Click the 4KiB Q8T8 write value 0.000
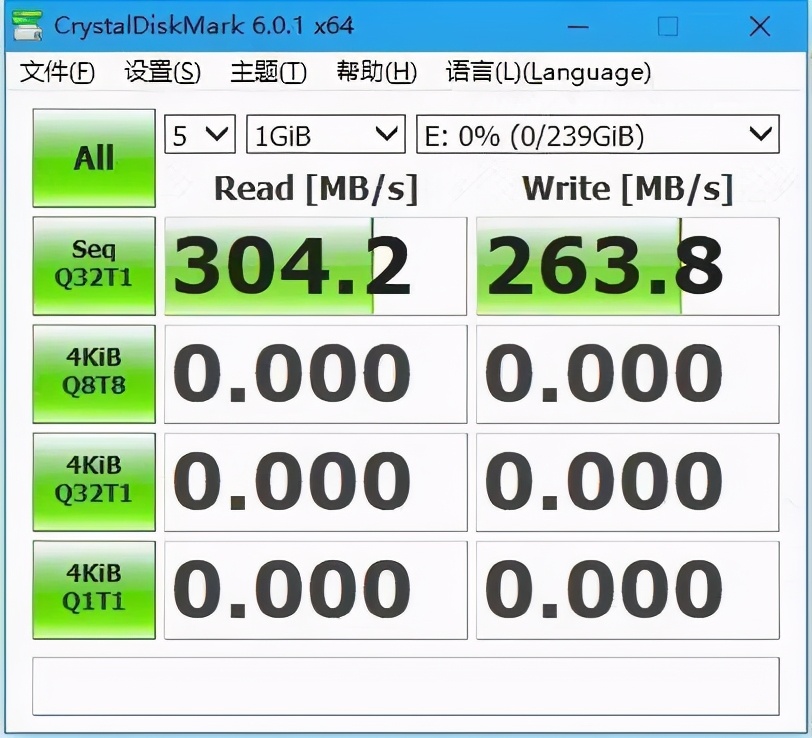Image resolution: width=812 pixels, height=738 pixels. tap(628, 374)
